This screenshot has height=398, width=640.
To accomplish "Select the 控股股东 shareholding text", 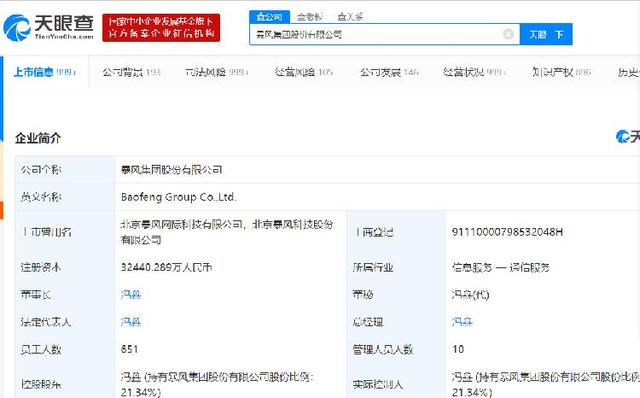I will pyautogui.click(x=217, y=384).
